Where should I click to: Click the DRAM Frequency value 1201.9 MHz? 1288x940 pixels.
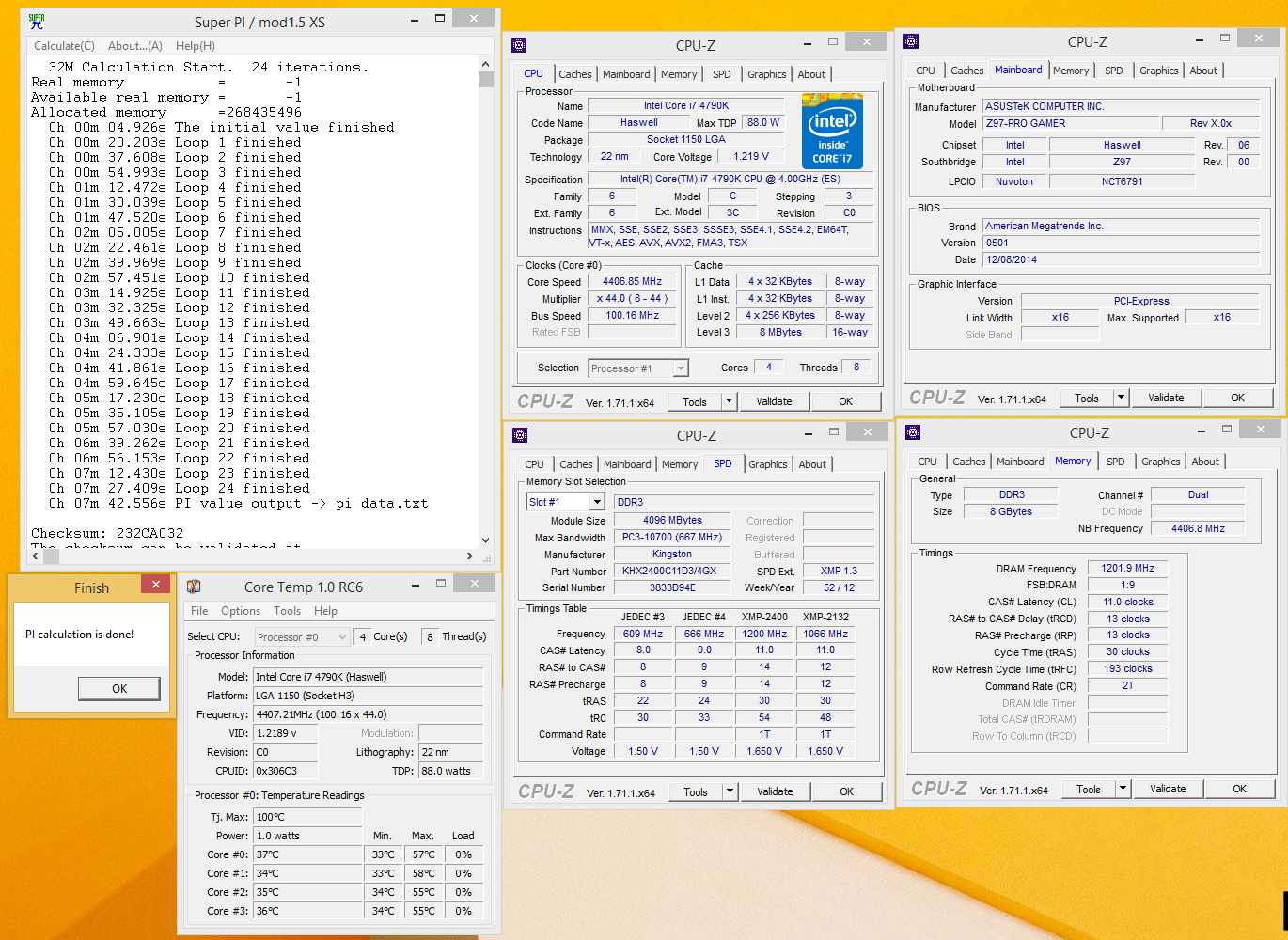1127,568
